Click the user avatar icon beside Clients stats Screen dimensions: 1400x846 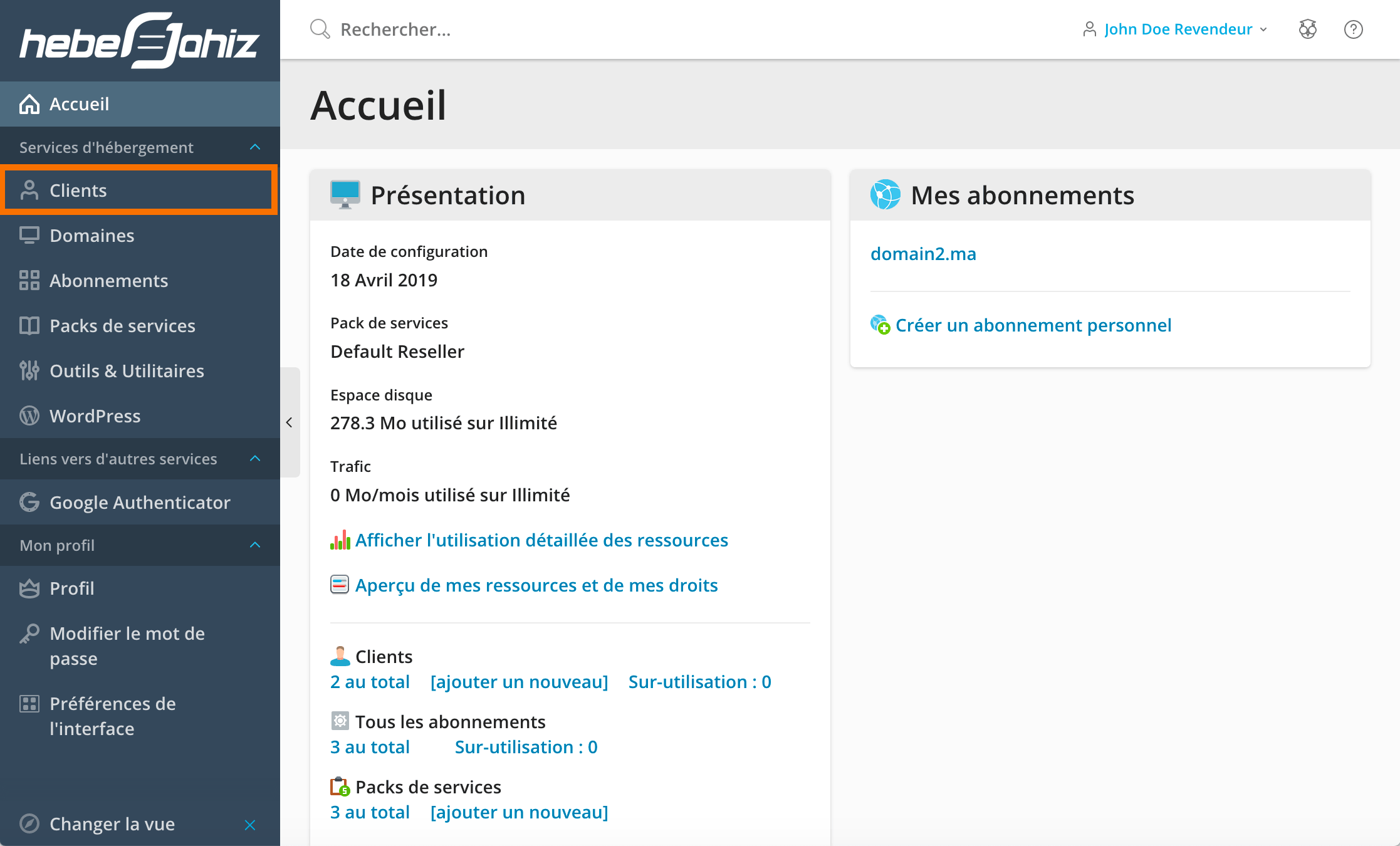pos(340,656)
